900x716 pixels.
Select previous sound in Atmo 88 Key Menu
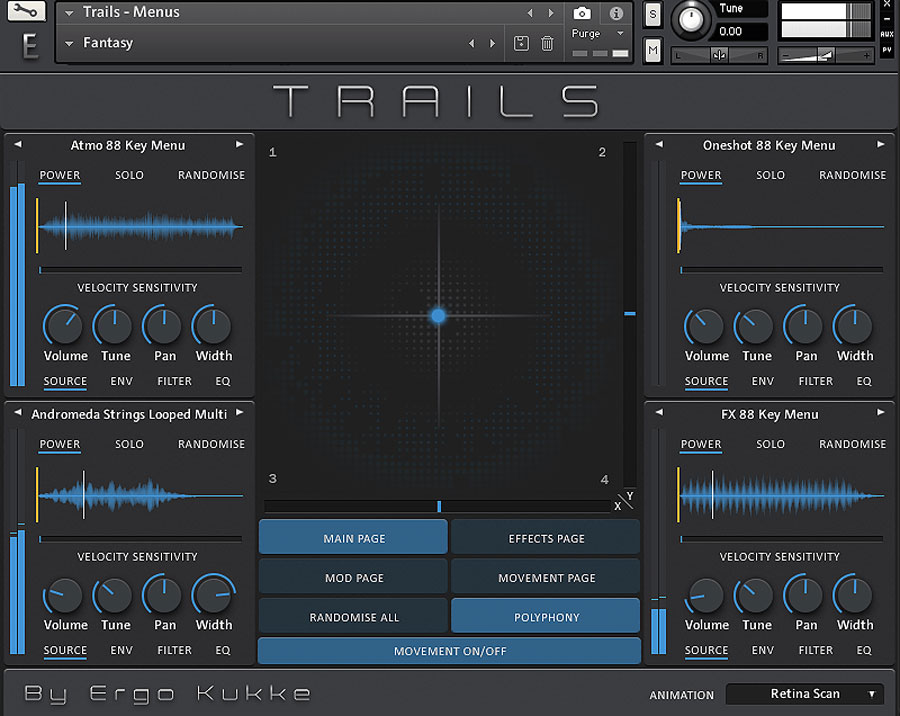click(18, 145)
